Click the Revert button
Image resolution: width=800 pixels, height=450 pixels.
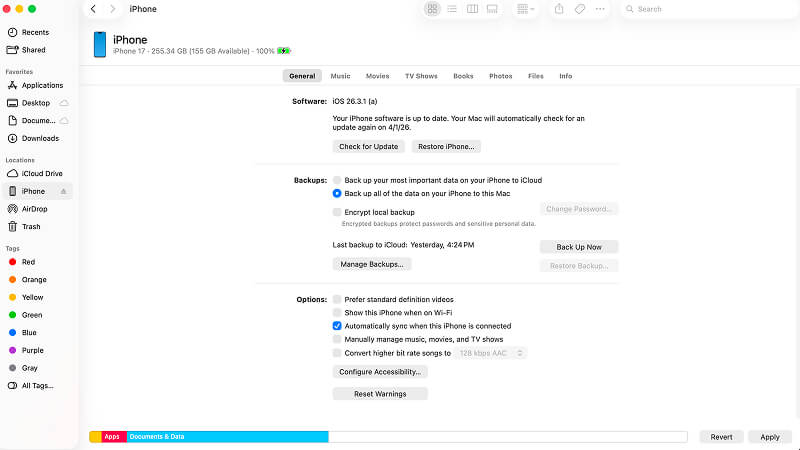pyautogui.click(x=721, y=437)
